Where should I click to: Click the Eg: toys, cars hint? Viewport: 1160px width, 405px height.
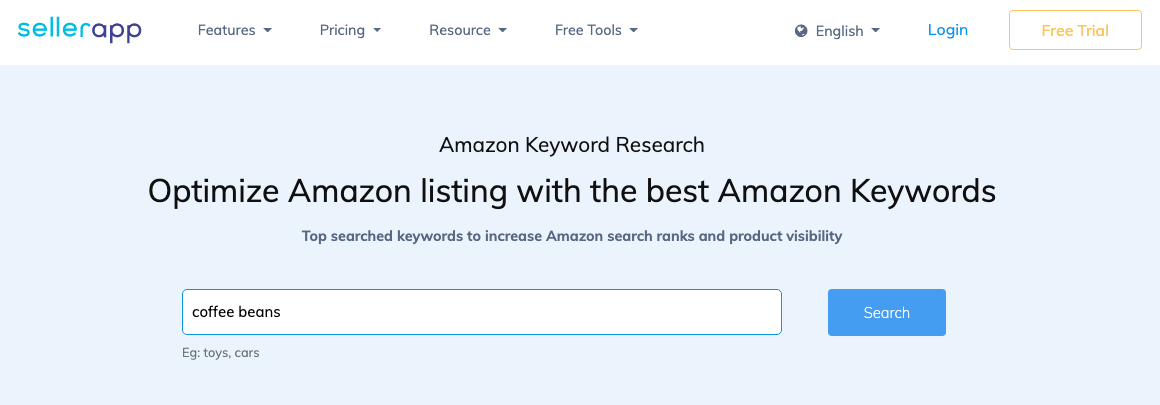220,352
